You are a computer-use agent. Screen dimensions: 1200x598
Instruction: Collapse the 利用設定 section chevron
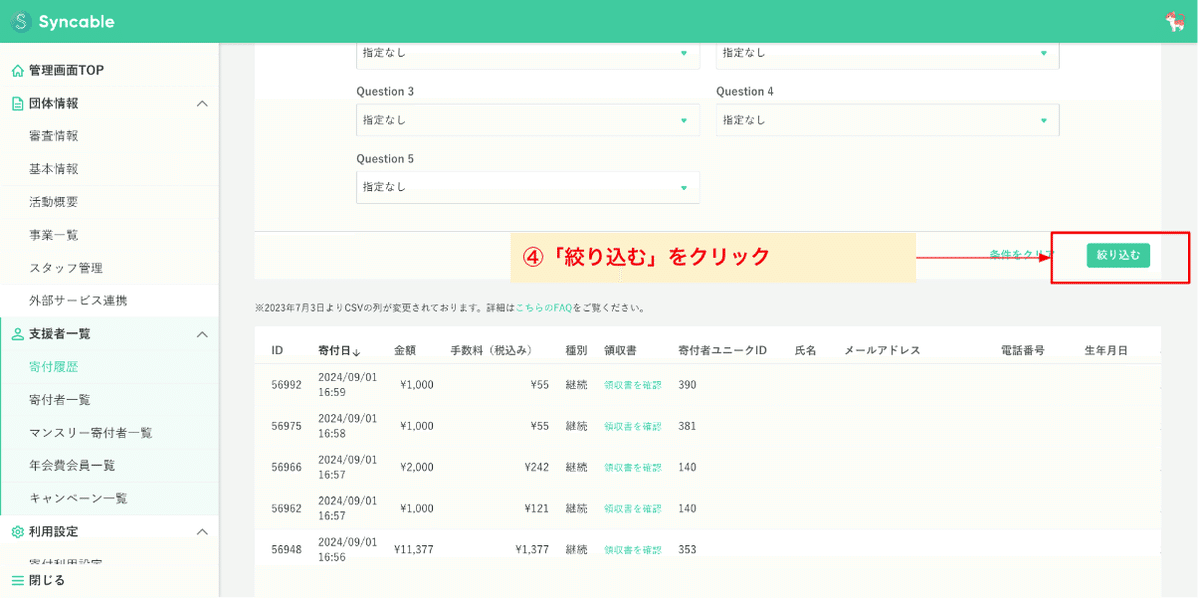(x=204, y=531)
